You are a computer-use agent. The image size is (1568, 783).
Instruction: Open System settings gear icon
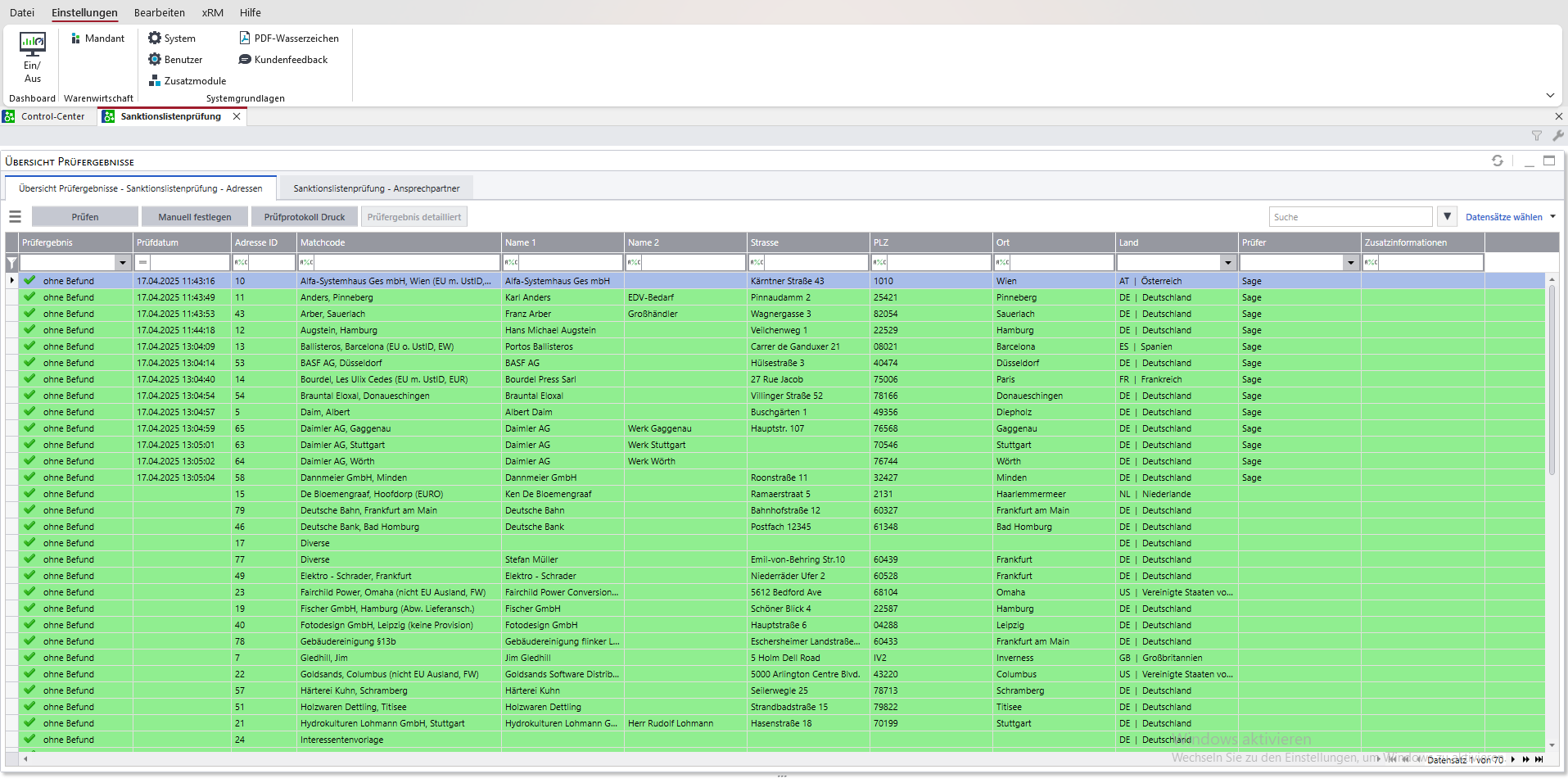point(155,38)
